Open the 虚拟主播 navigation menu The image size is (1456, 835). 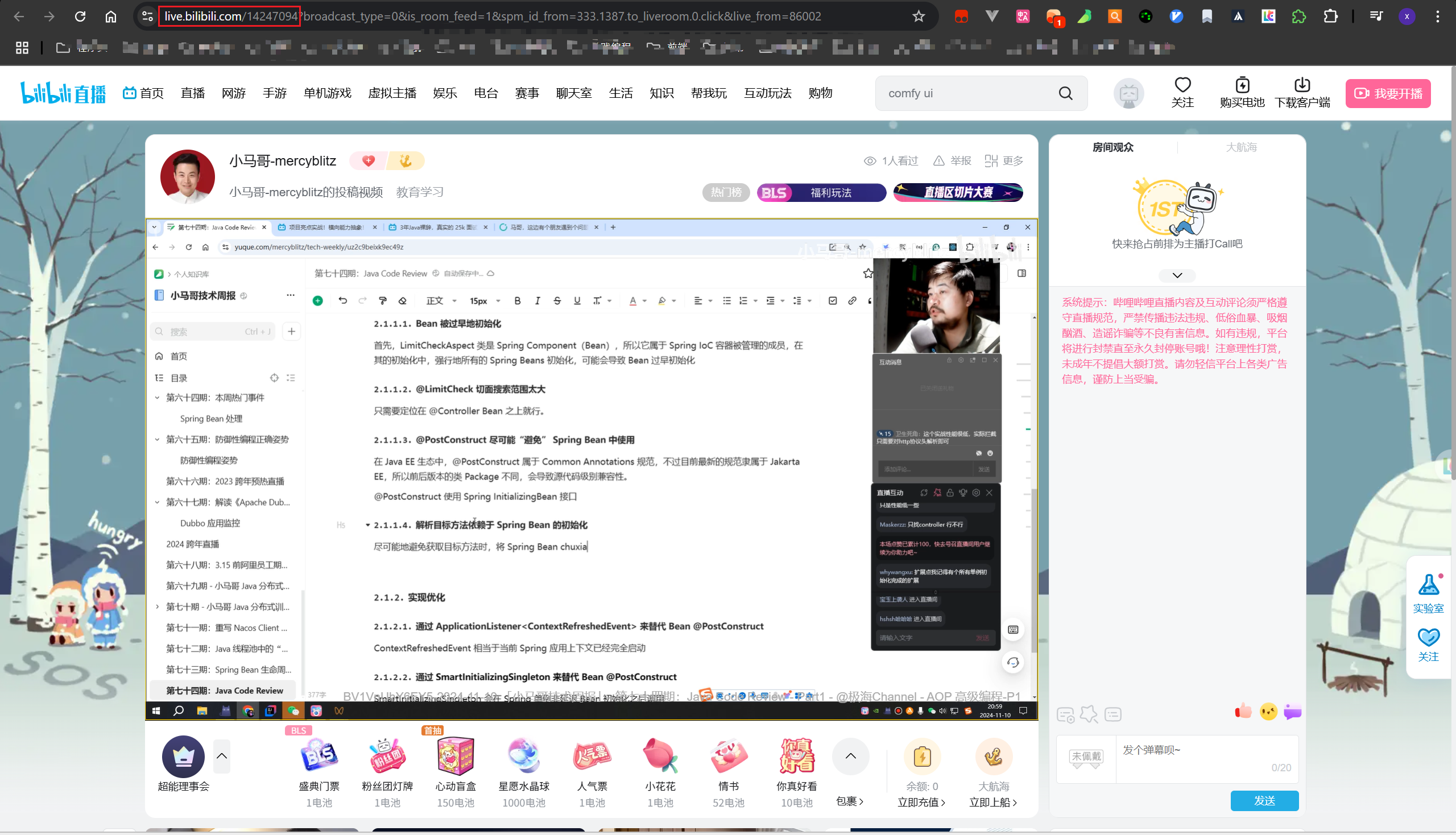392,93
